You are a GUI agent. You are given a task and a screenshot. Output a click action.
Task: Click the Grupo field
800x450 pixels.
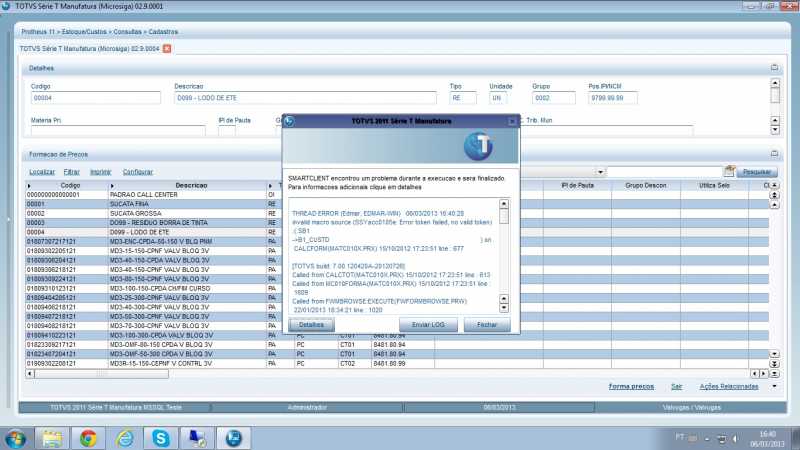[x=554, y=98]
